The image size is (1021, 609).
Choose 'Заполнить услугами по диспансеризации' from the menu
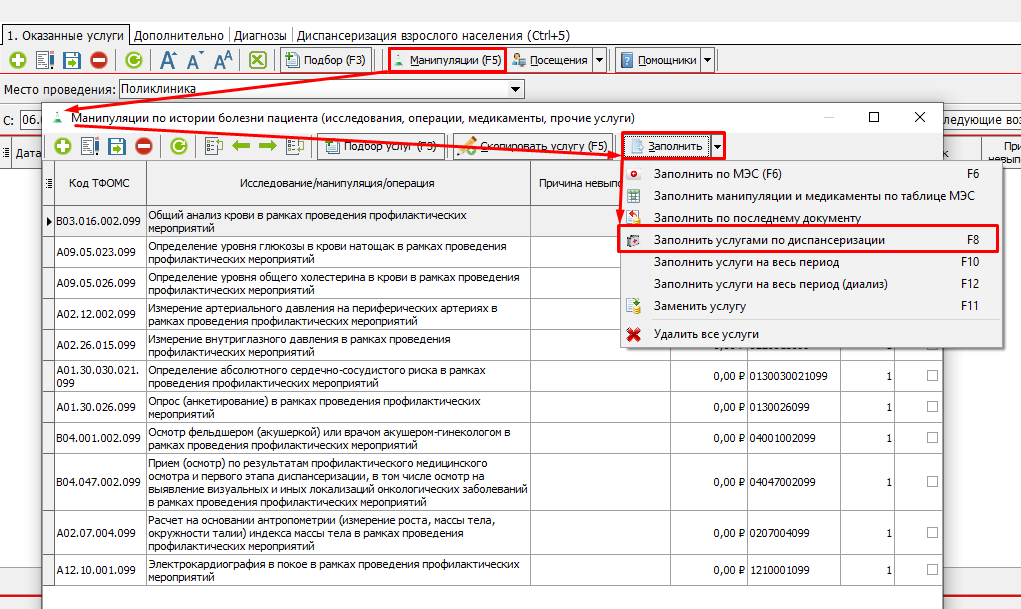(768, 240)
